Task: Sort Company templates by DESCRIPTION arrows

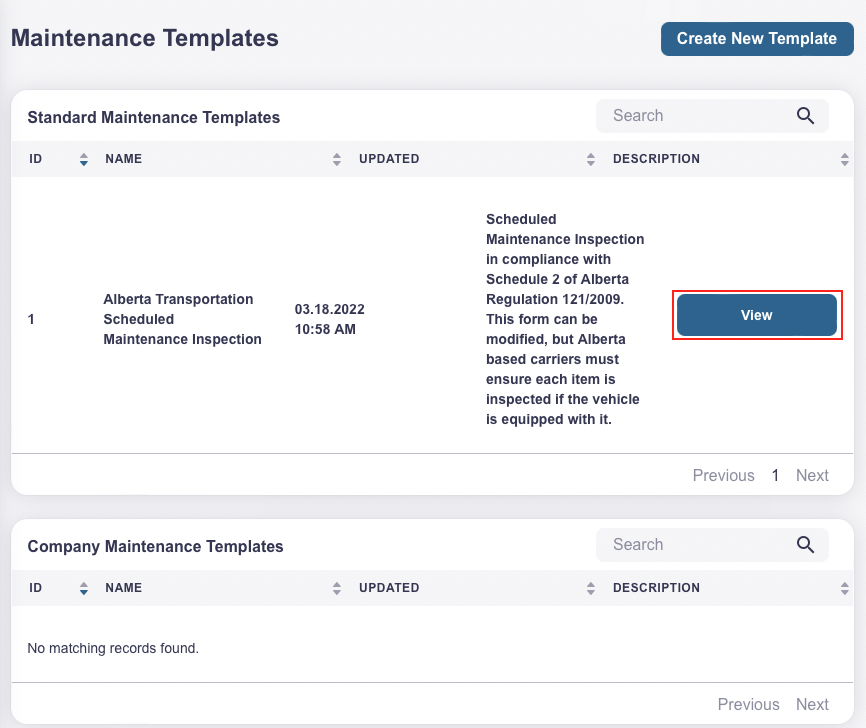Action: [845, 588]
